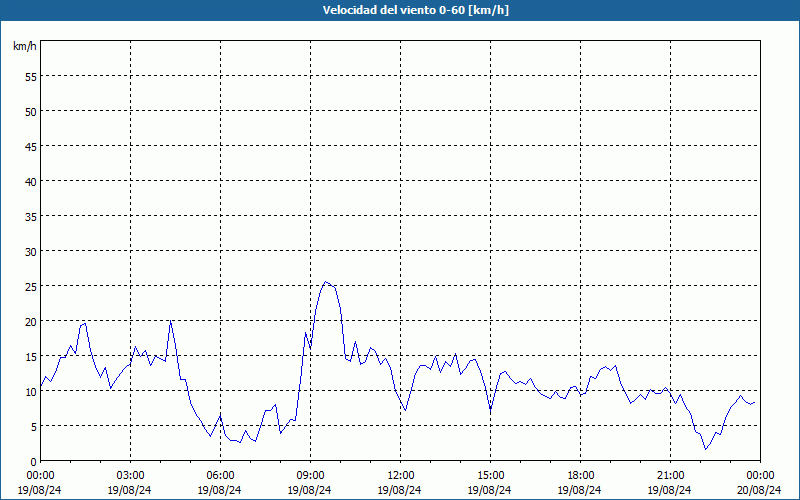
Task: Select the y-axis tick label 45
Action: pos(31,146)
